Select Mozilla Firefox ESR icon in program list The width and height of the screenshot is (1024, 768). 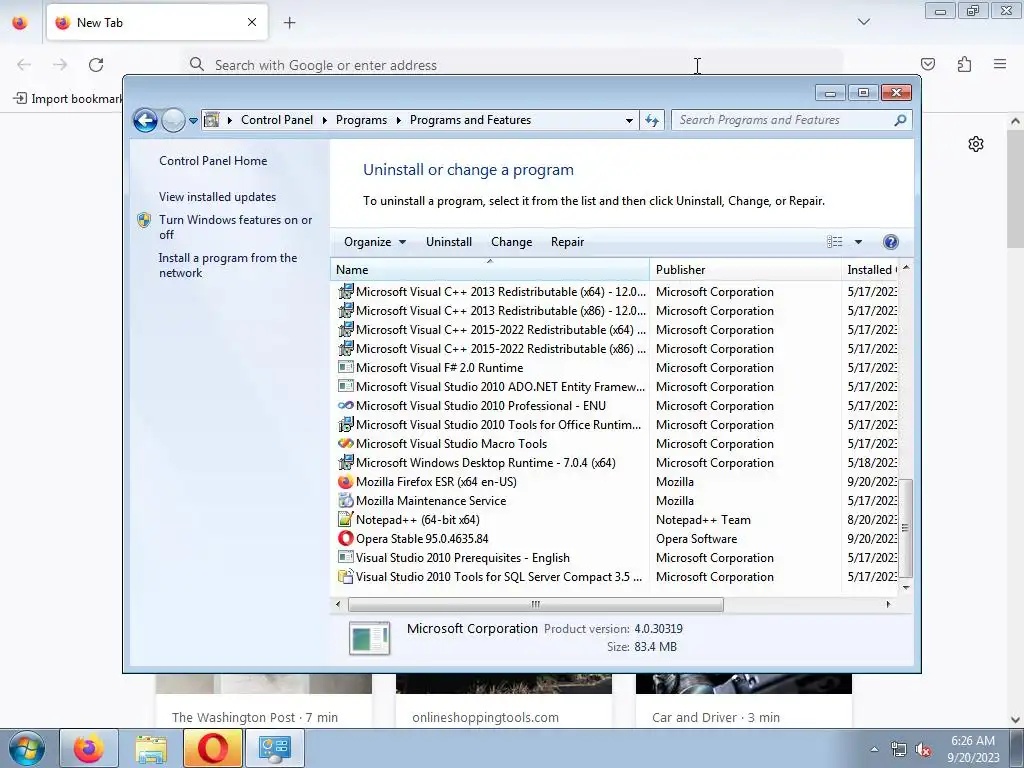(x=345, y=481)
